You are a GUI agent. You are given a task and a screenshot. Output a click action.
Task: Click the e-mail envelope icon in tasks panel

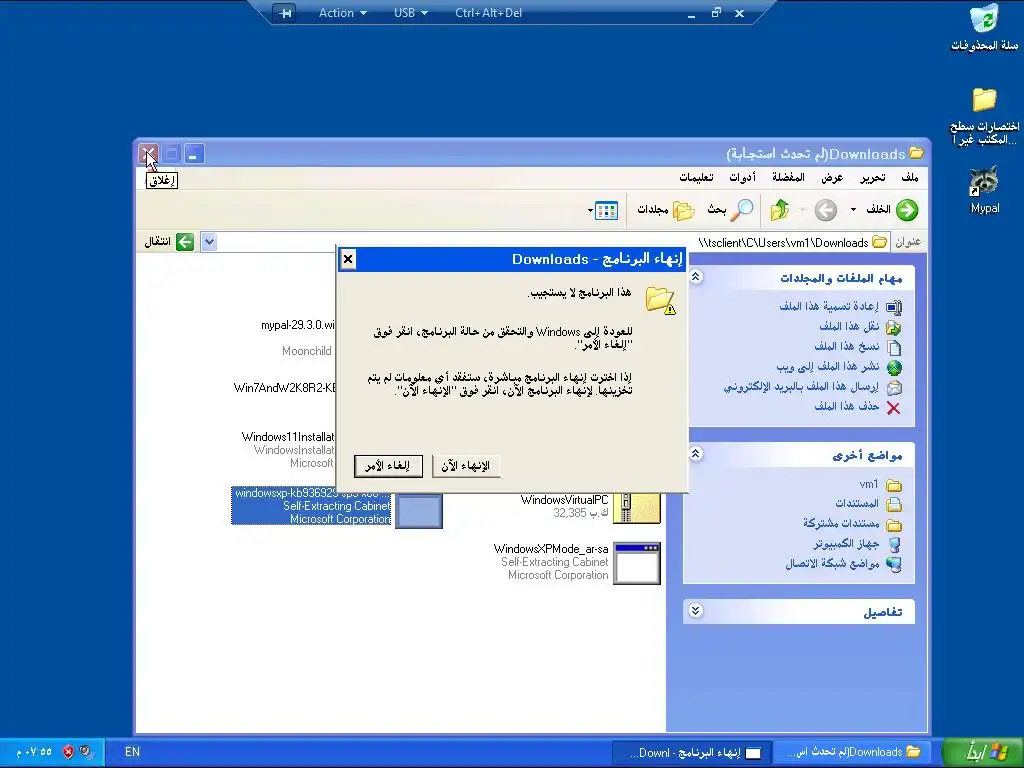pyautogui.click(x=893, y=388)
